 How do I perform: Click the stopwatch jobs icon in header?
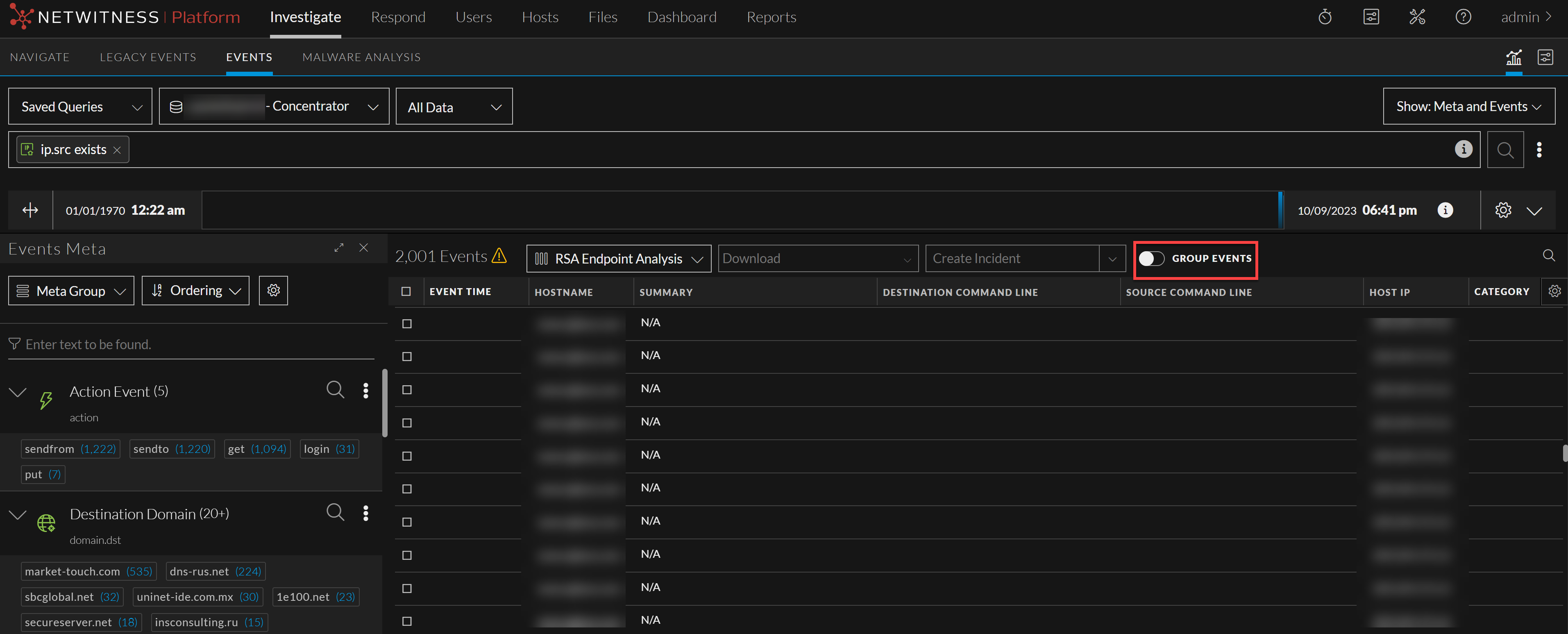pos(1325,17)
